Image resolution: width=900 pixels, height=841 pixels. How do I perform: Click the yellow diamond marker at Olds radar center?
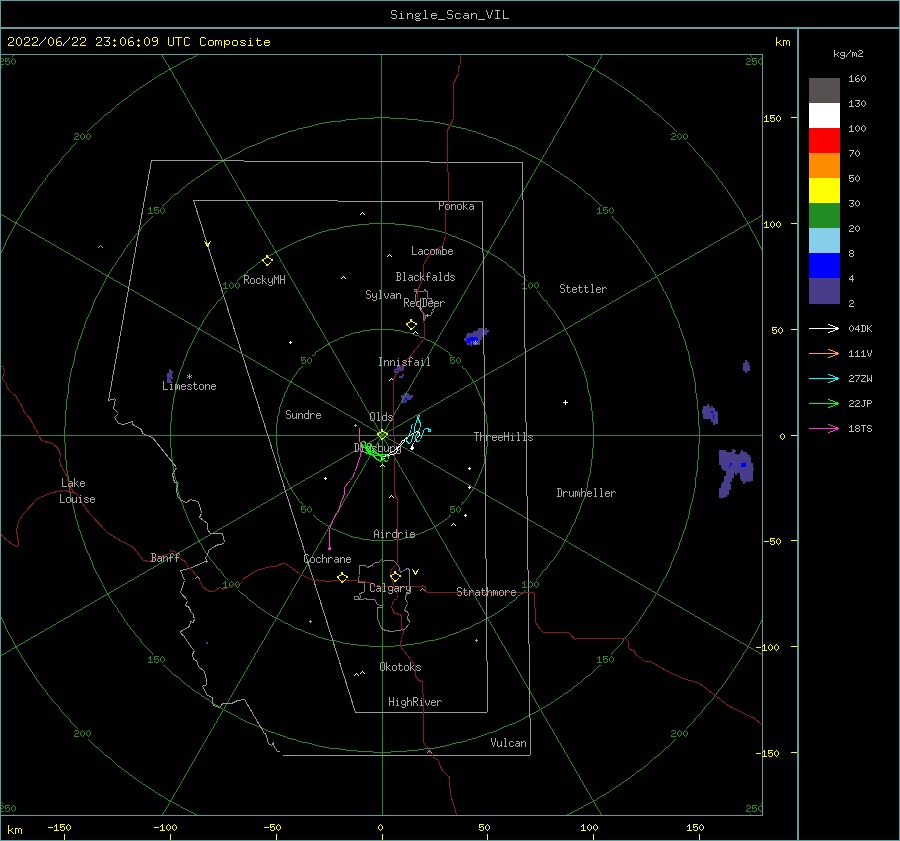382,435
